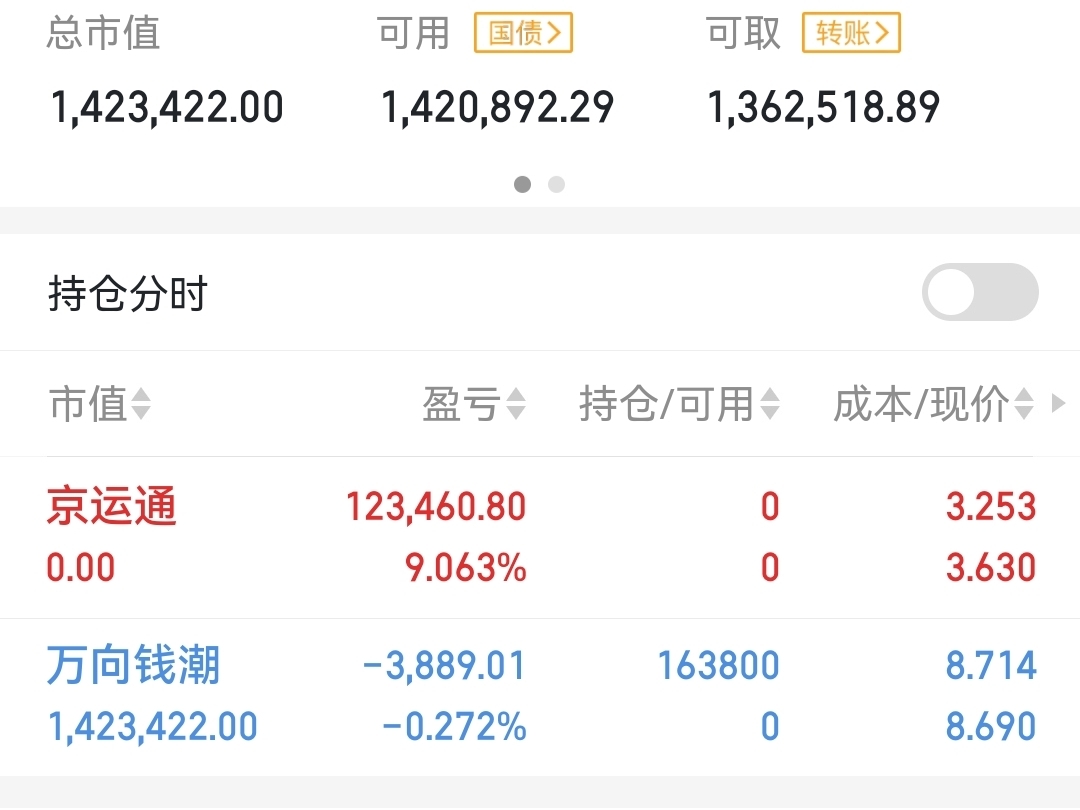Tap withdrawable amount 1,362,518.89
This screenshot has height=810, width=1080.
click(x=824, y=107)
